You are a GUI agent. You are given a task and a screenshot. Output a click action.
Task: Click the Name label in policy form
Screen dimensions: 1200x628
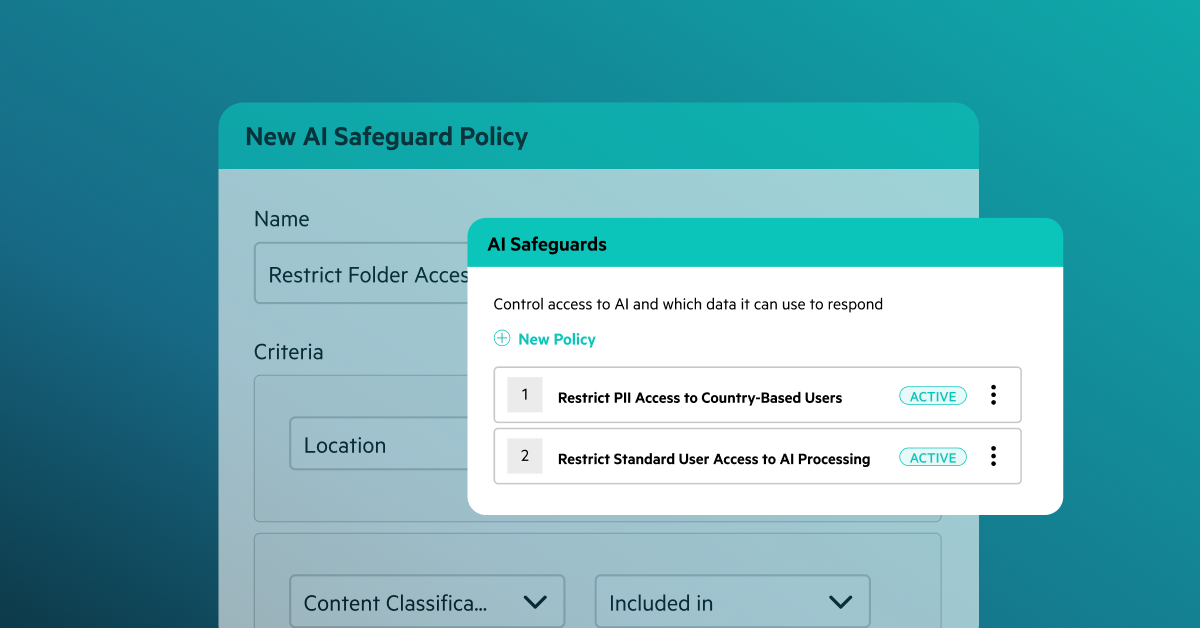coord(282,219)
